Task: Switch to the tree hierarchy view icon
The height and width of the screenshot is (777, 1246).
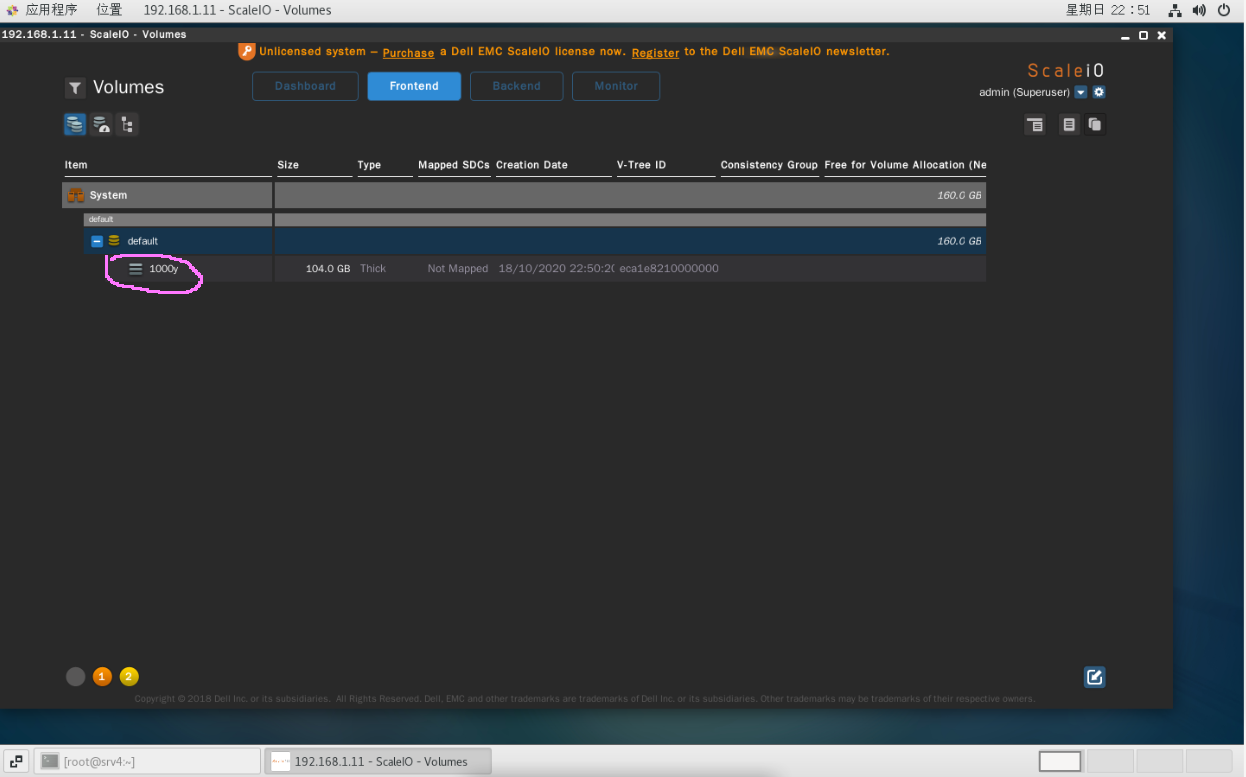Action: pos(127,124)
